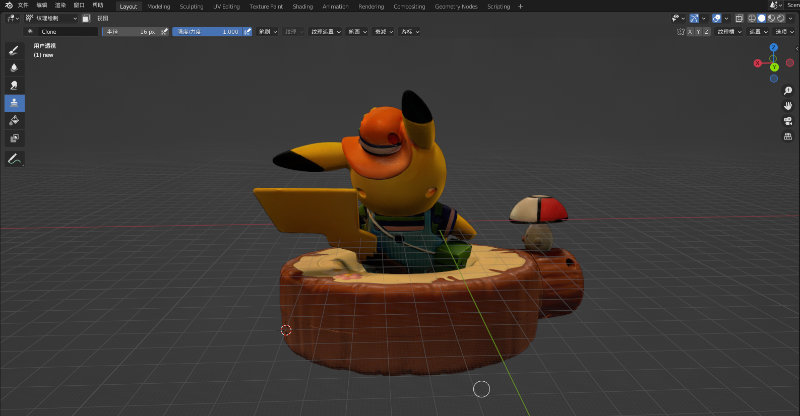Open the View menu in viewport header
800x416 pixels.
coord(103,18)
